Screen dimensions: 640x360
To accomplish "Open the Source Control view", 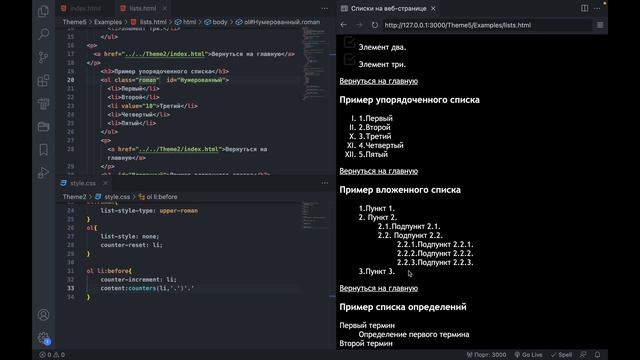I will coord(43,57).
